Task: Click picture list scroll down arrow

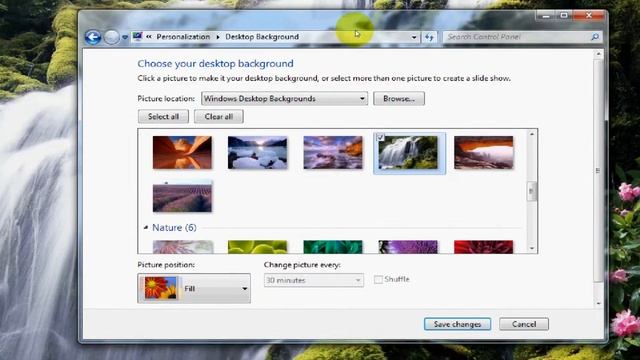Action: coord(531,248)
